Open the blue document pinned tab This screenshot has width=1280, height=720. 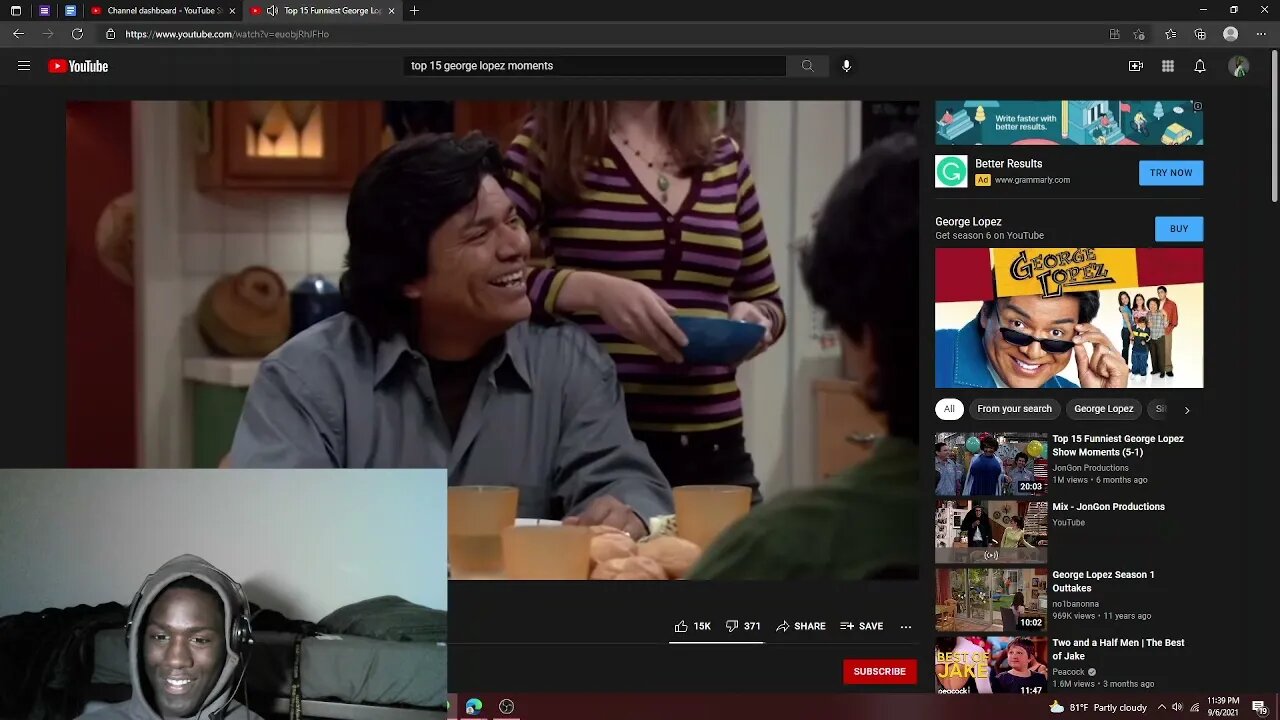tap(70, 10)
